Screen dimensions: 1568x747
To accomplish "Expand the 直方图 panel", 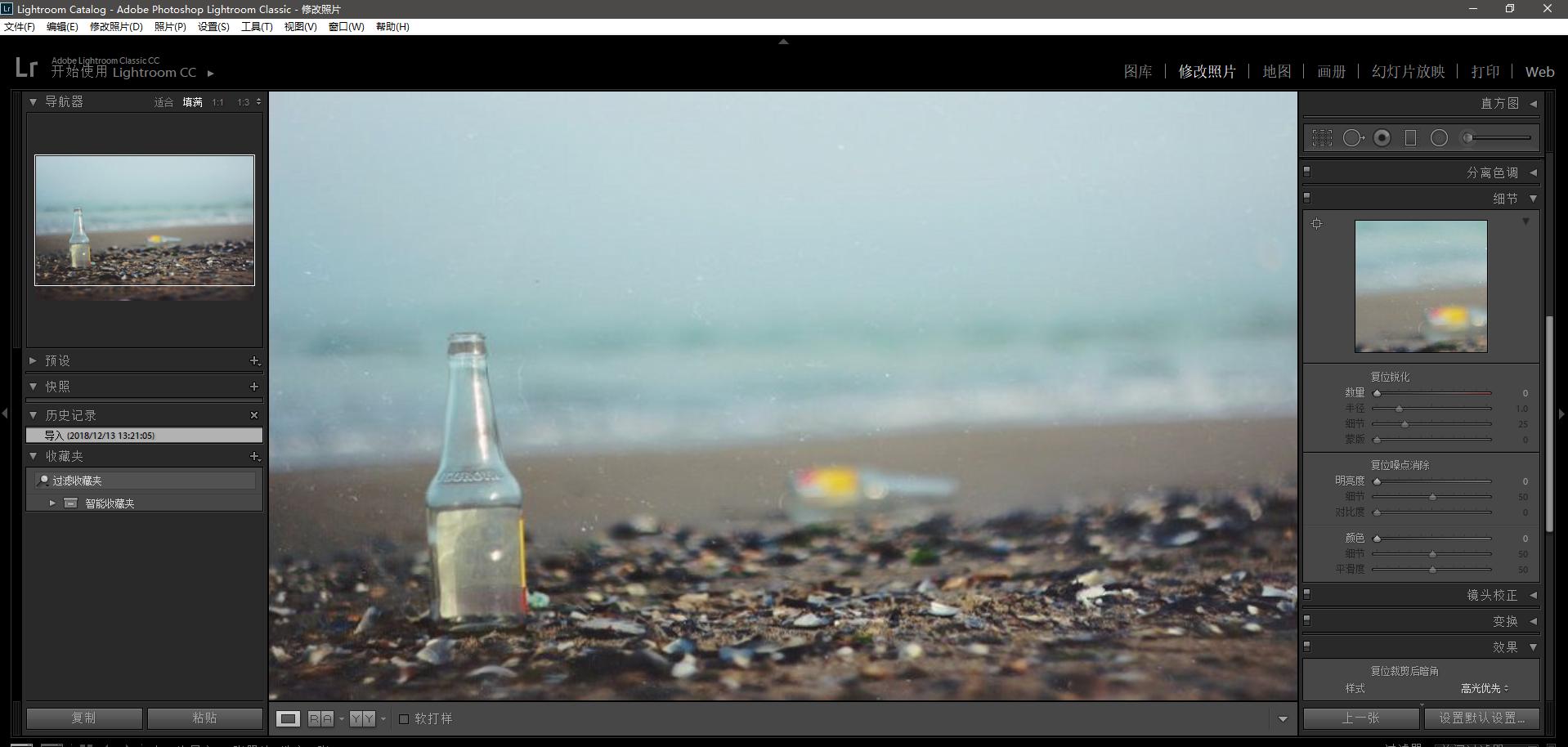I will (1533, 104).
